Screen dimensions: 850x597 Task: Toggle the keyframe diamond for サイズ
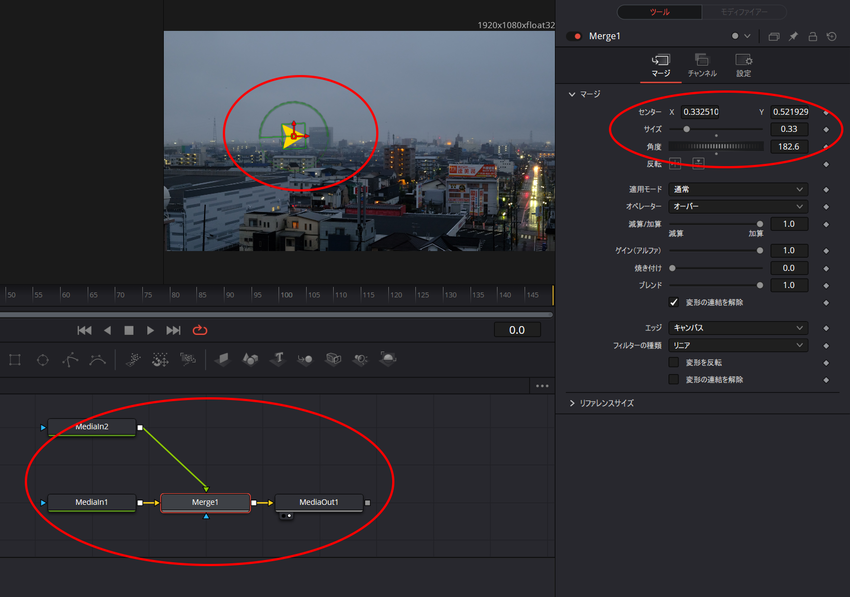[826, 130]
